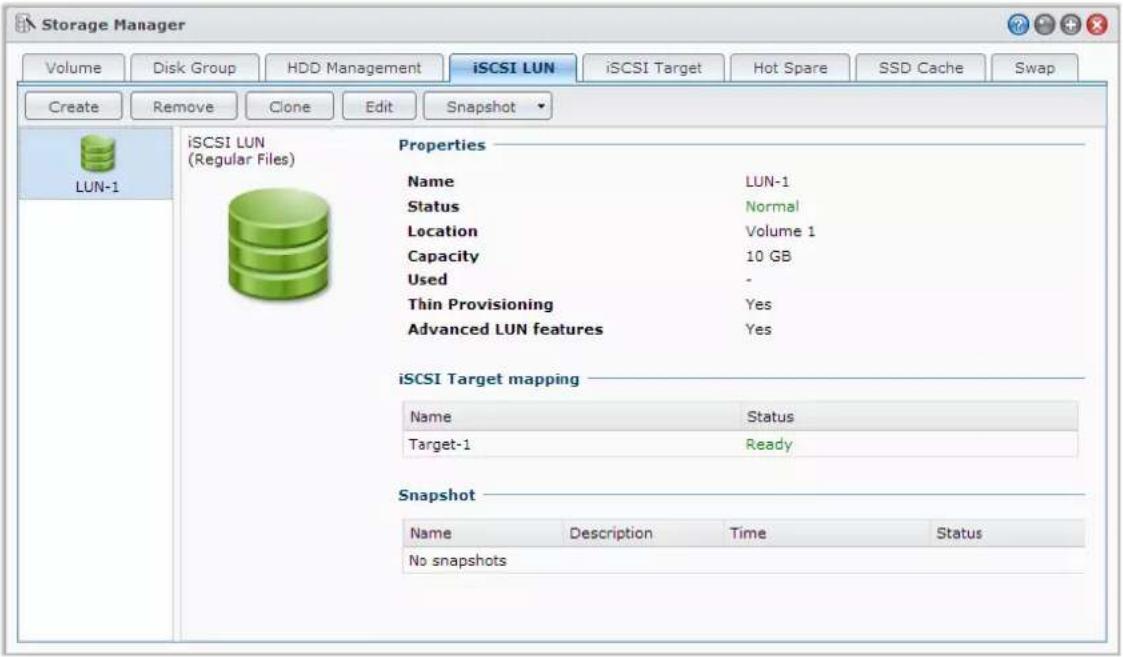This screenshot has height=657, width=1123.
Task: Click the target mapping Name column header
Action: pos(571,416)
